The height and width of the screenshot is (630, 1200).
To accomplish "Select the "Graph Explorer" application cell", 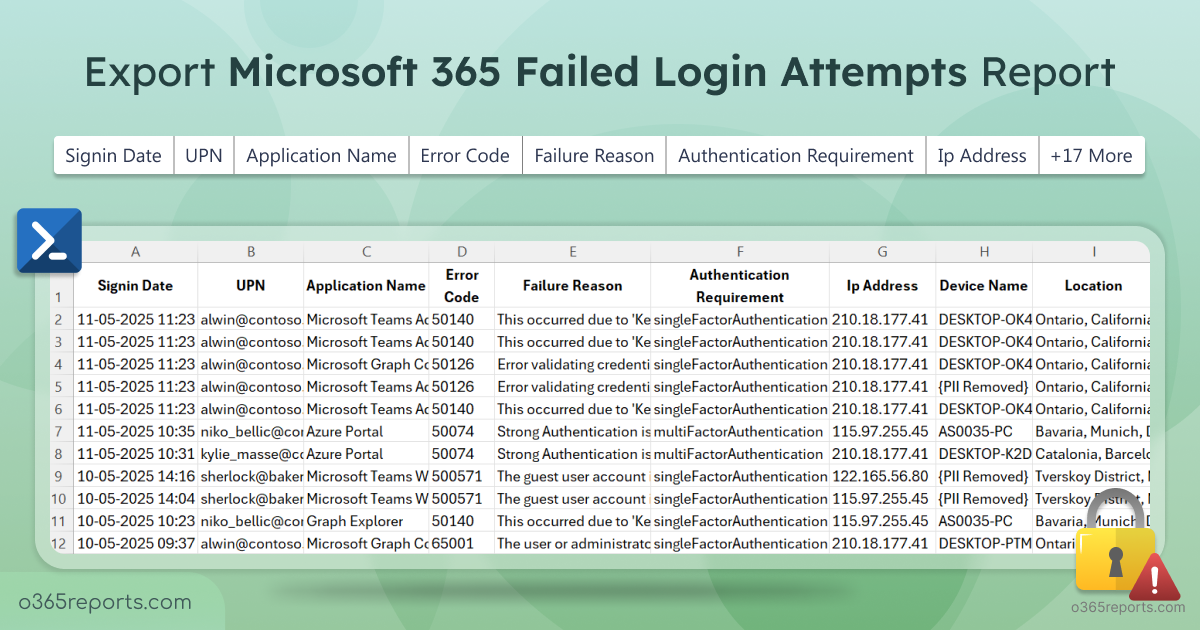I will (x=366, y=521).
